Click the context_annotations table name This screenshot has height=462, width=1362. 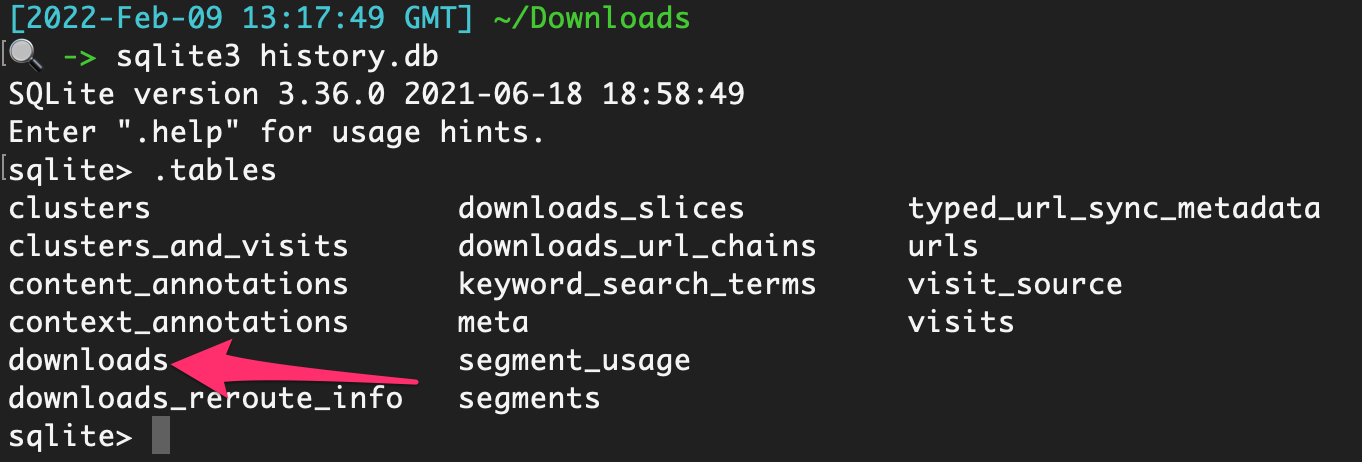click(178, 322)
